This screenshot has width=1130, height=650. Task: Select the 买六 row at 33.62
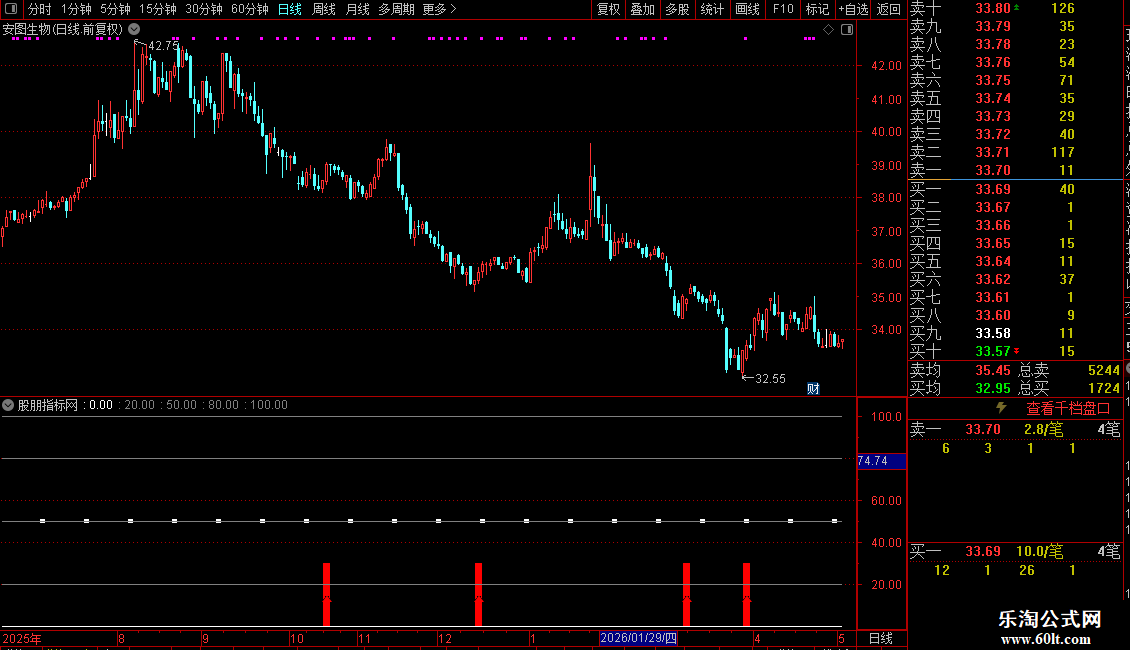(1015, 280)
